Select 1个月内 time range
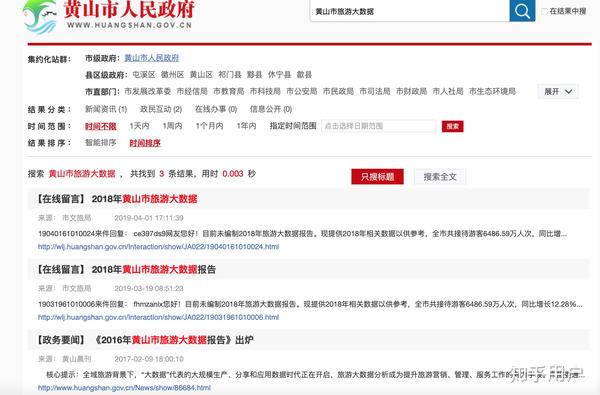This screenshot has height=395, width=600. pyautogui.click(x=209, y=126)
